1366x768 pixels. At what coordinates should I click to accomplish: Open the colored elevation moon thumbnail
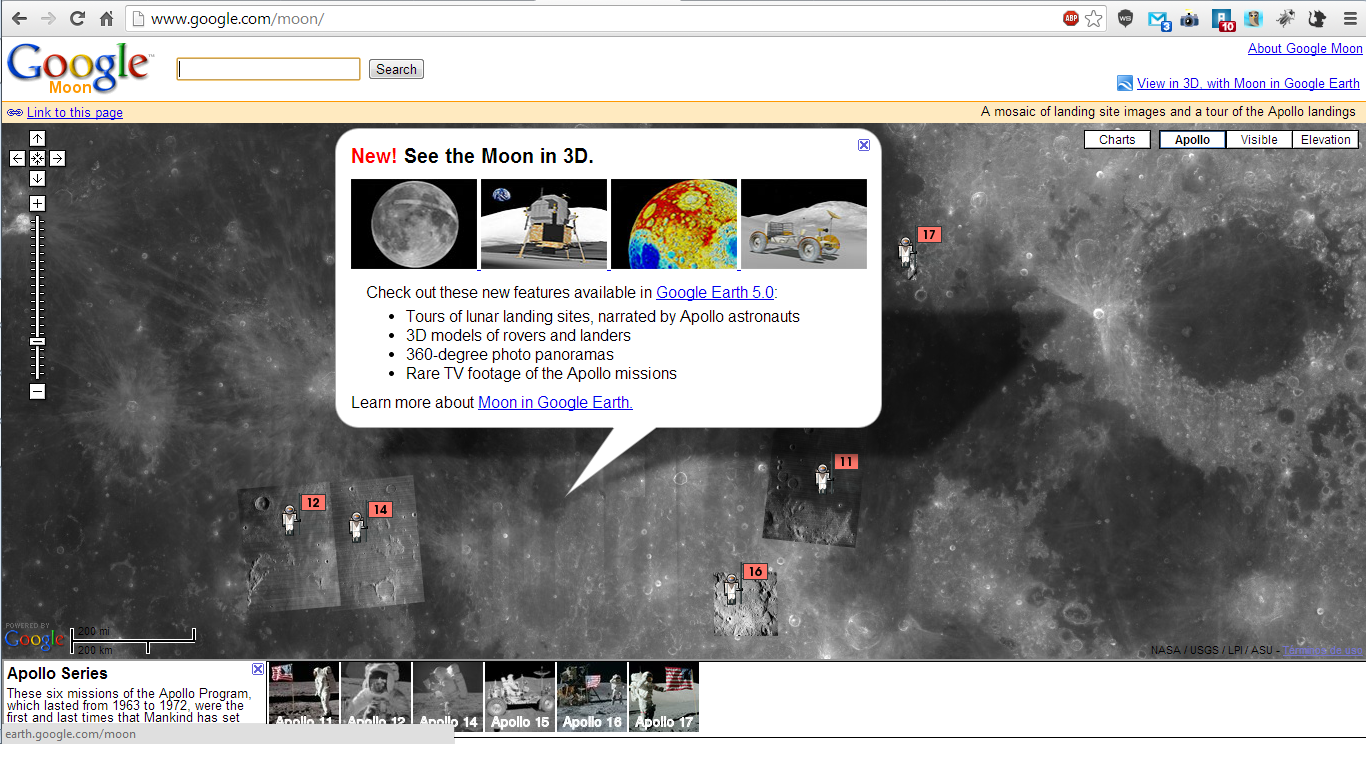point(674,224)
